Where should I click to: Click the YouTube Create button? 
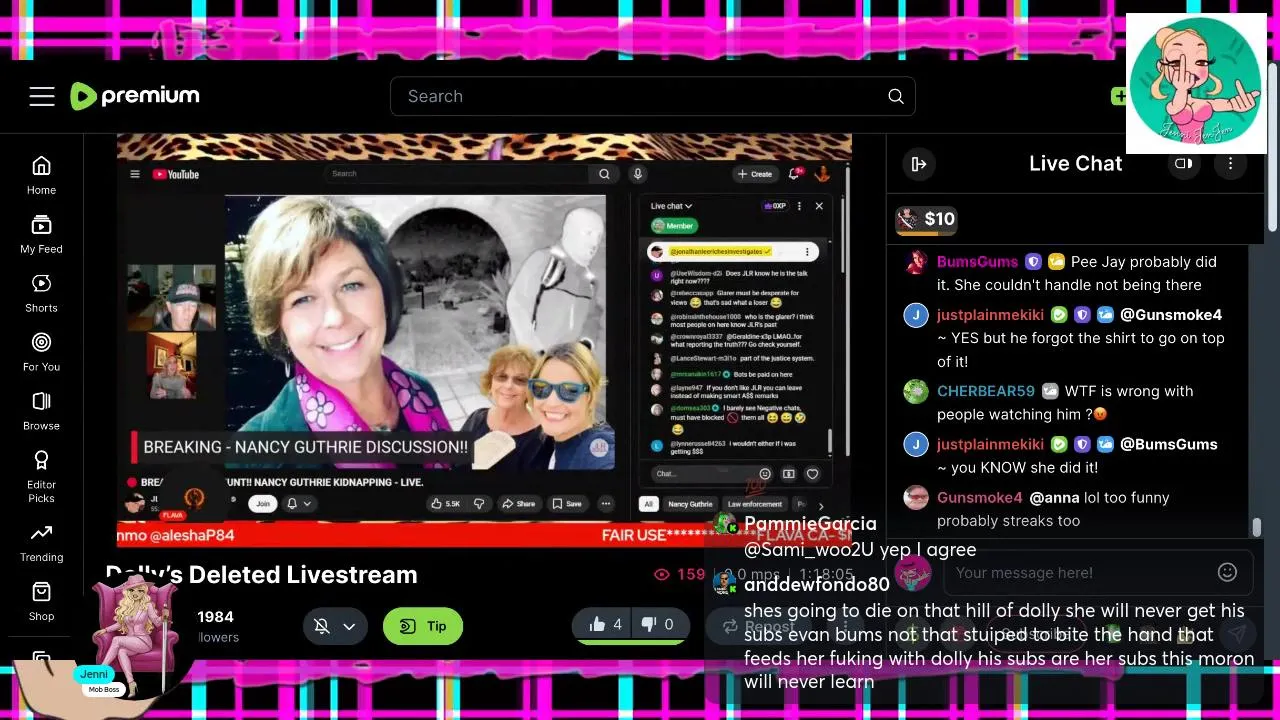click(x=755, y=174)
